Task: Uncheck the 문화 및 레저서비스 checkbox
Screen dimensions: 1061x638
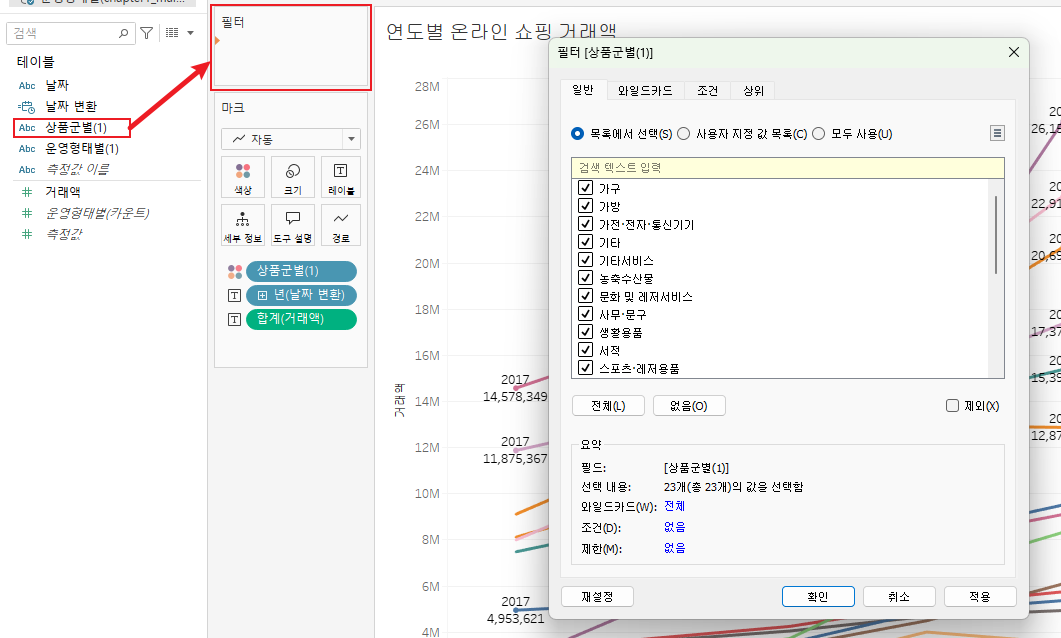Action: point(586,296)
